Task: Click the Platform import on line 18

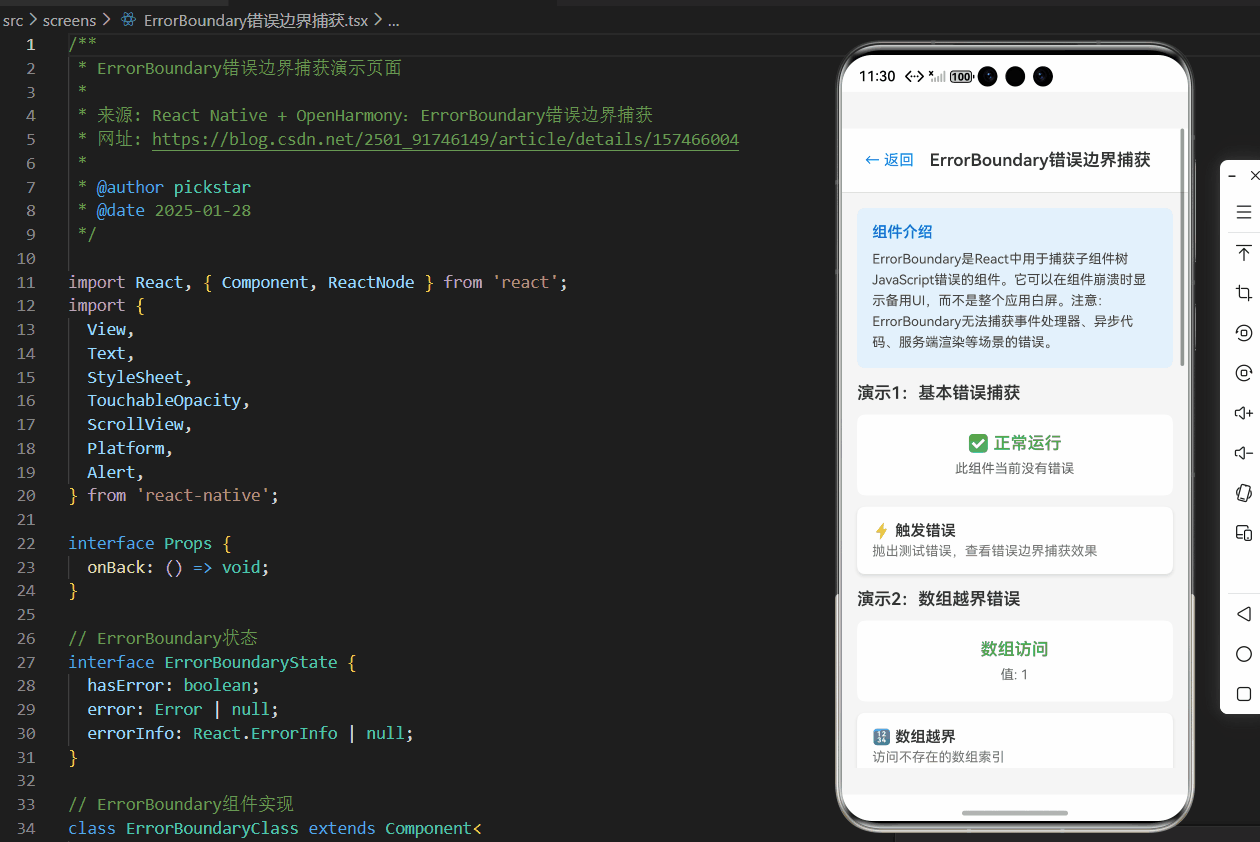Action: click(x=125, y=448)
